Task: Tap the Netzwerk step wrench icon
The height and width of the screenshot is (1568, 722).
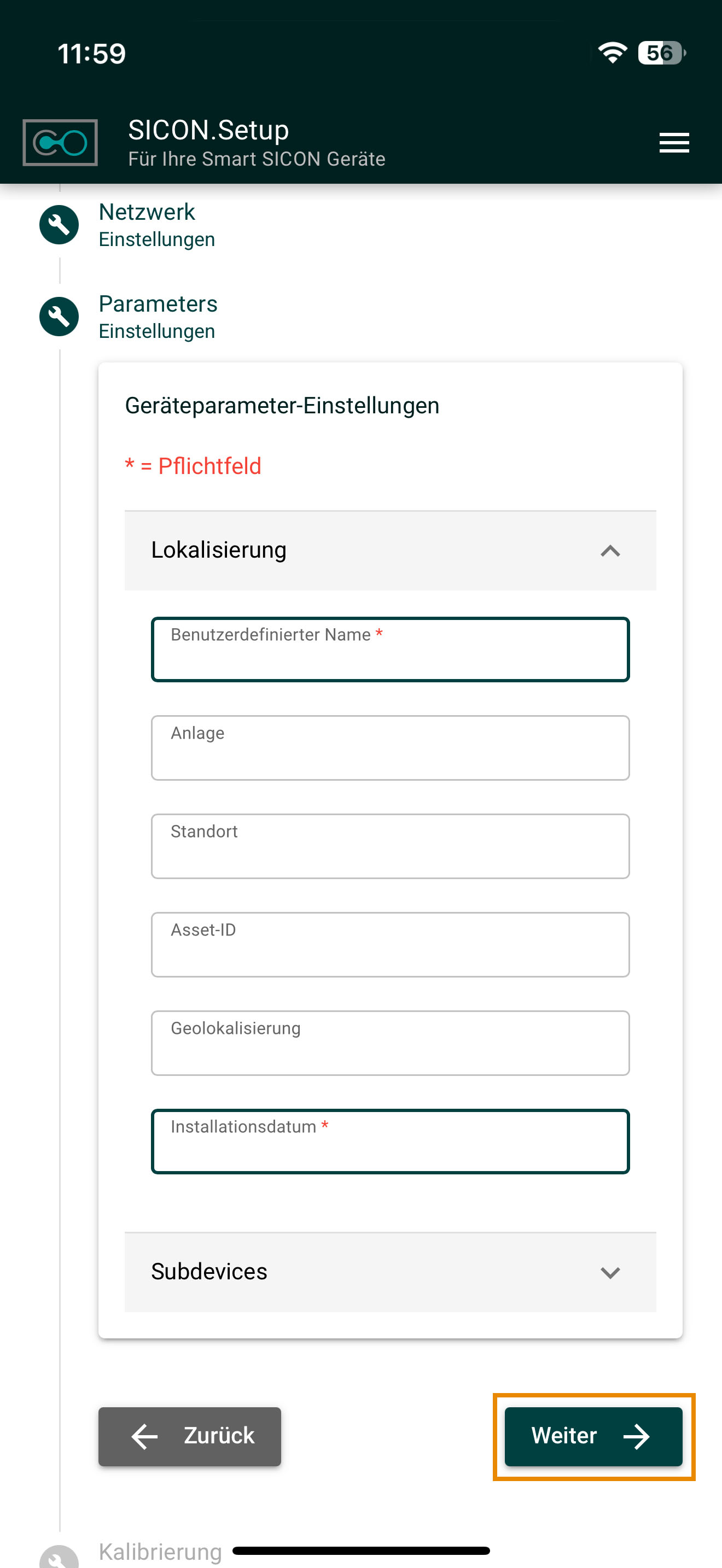Action: point(59,225)
